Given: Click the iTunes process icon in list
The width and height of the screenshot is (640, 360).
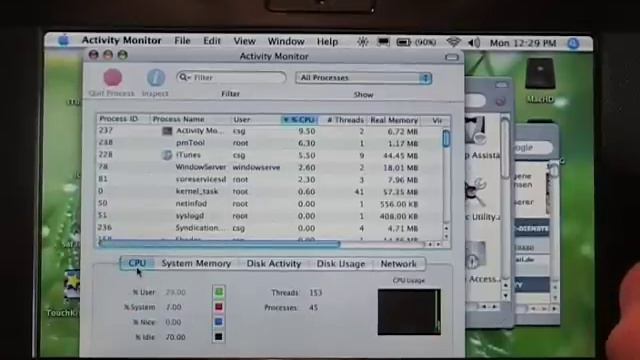Looking at the screenshot, I should pyautogui.click(x=167, y=155).
